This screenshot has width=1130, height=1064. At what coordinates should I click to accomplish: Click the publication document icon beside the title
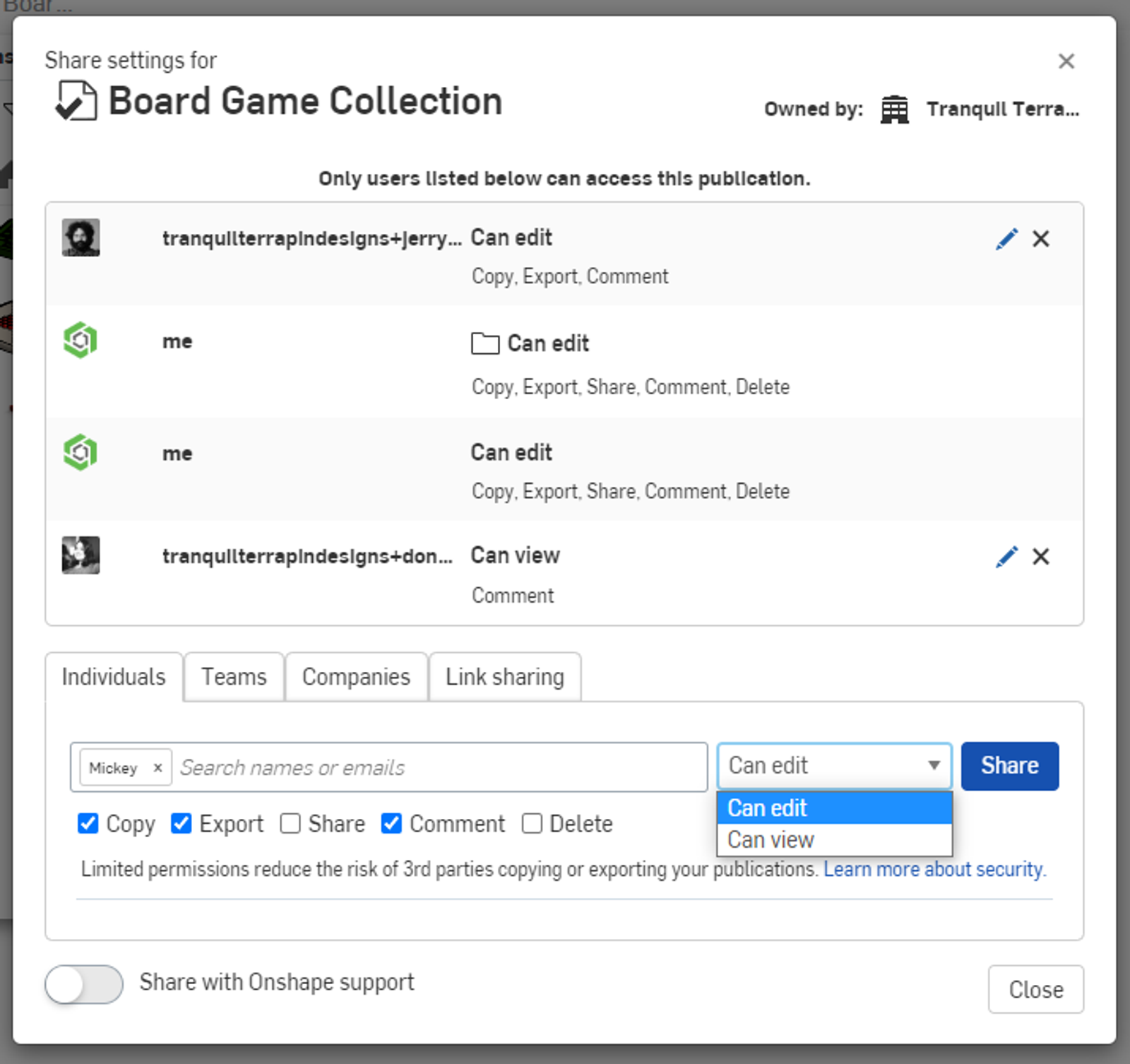click(75, 100)
